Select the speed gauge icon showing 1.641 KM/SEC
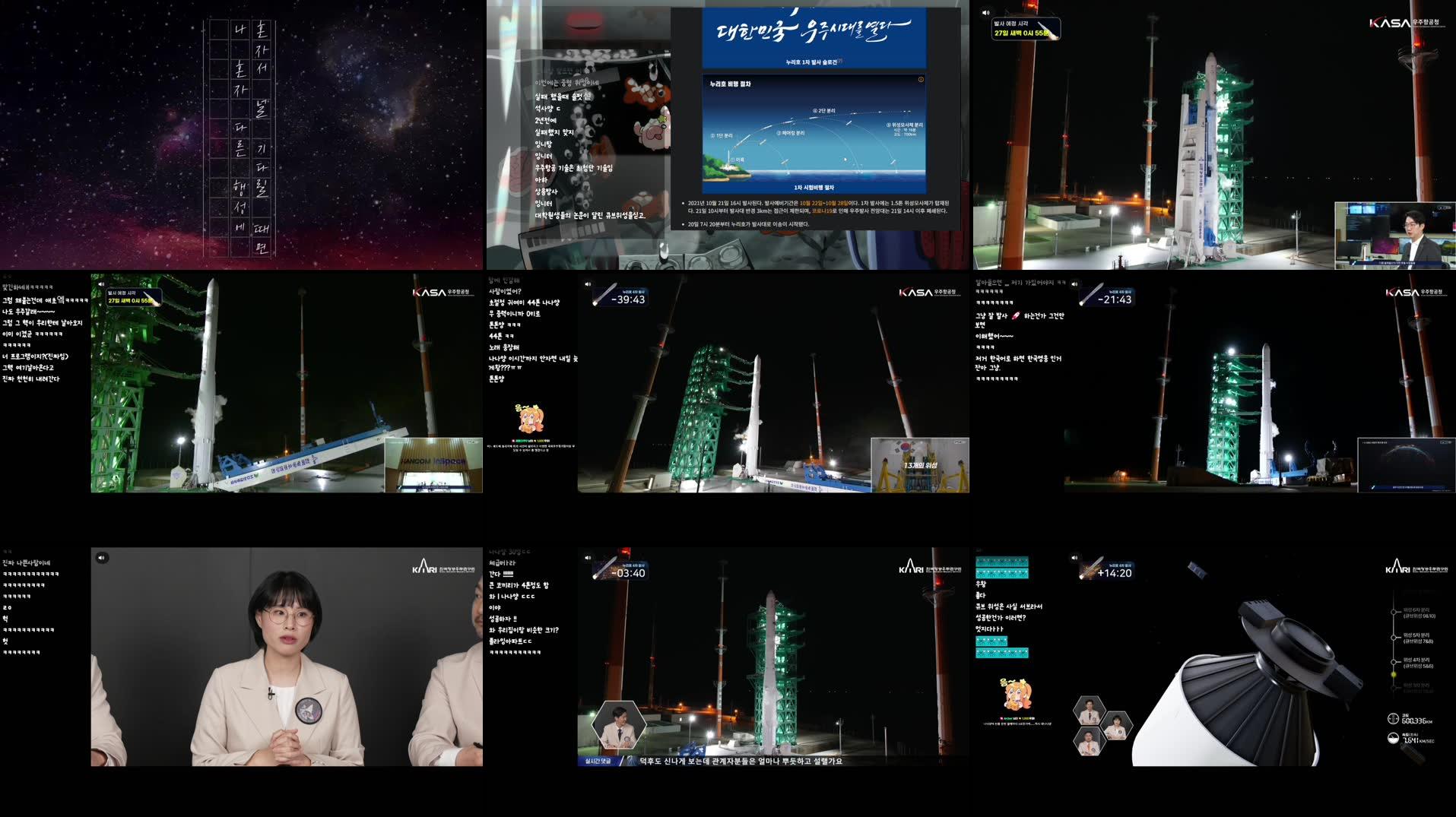 pos(1393,738)
